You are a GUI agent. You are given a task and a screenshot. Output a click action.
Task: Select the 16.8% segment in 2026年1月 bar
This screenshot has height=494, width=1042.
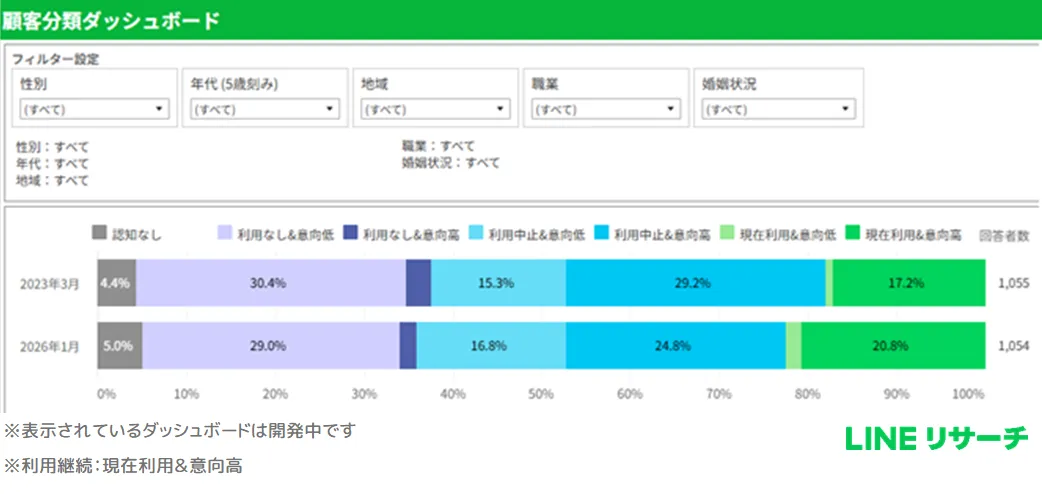coord(490,345)
